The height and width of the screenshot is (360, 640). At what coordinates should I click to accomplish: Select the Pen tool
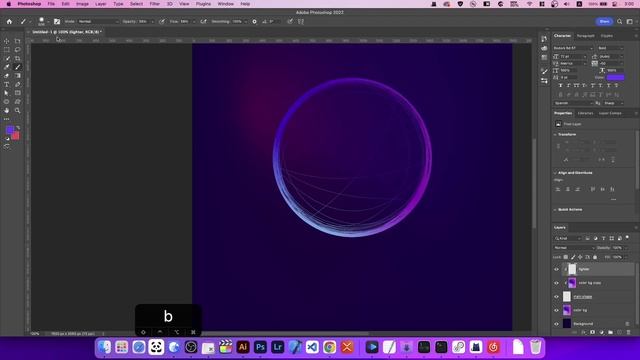pyautogui.click(x=18, y=84)
